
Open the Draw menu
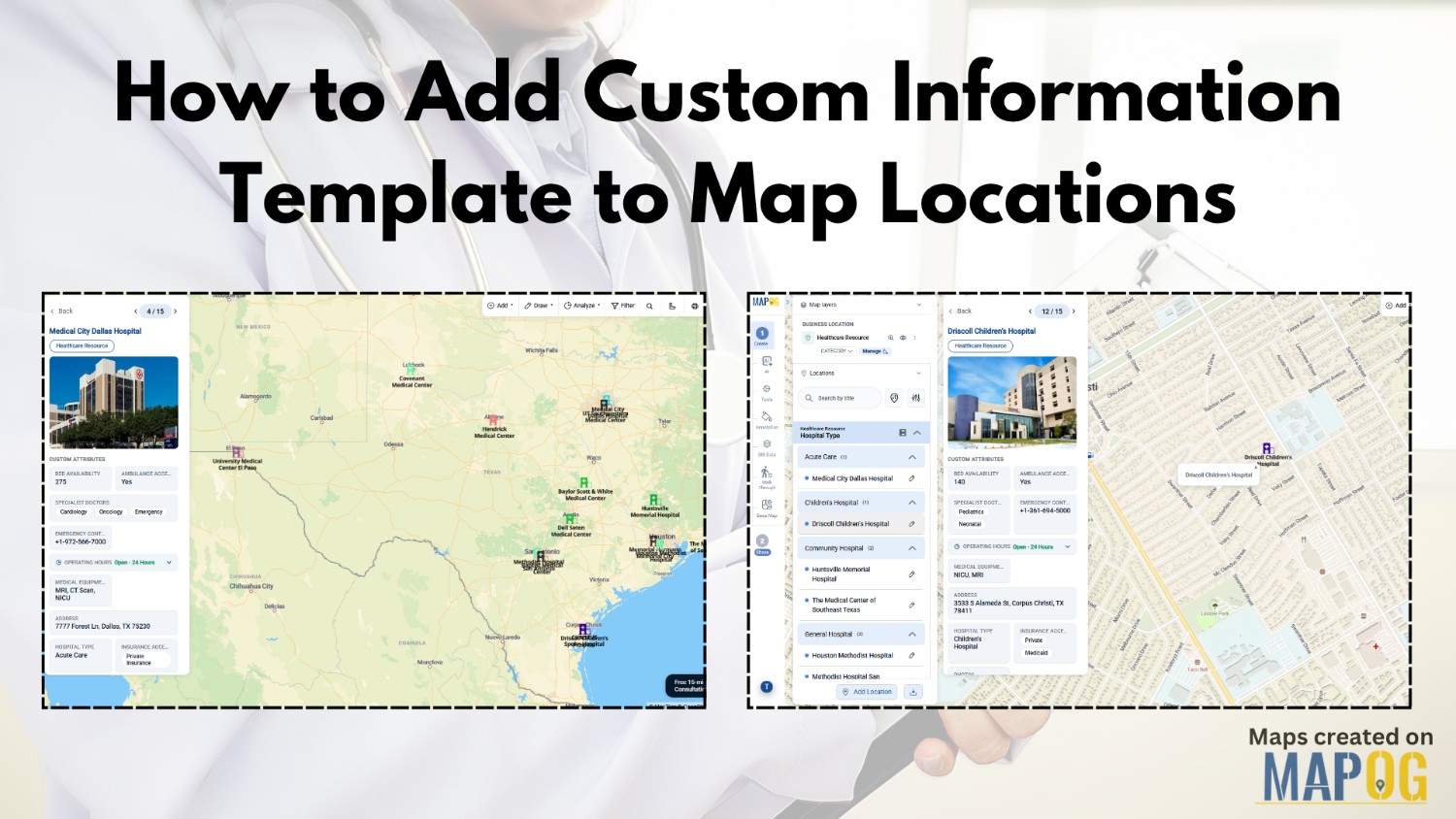point(539,306)
